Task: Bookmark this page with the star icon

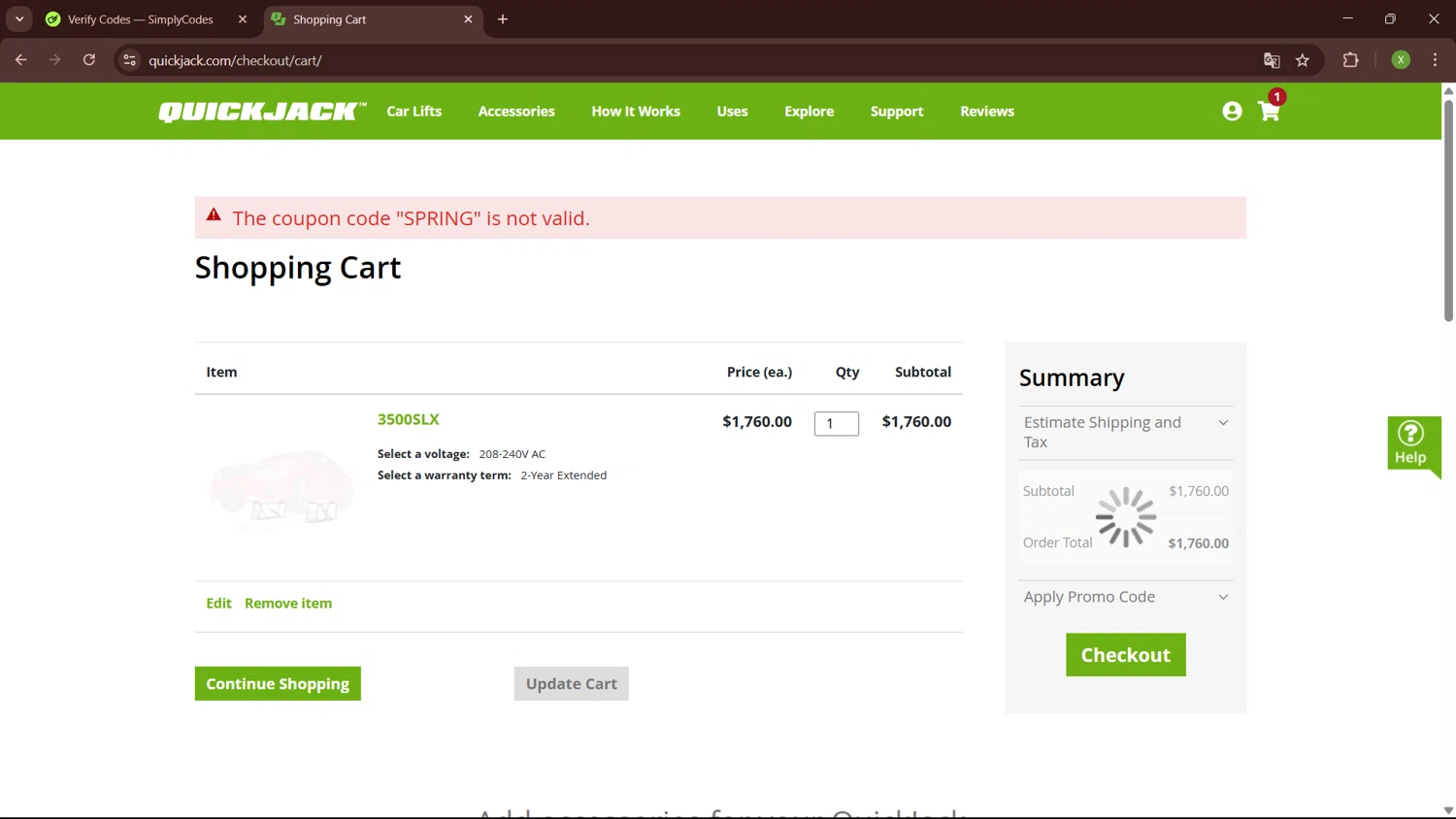Action: click(1303, 60)
